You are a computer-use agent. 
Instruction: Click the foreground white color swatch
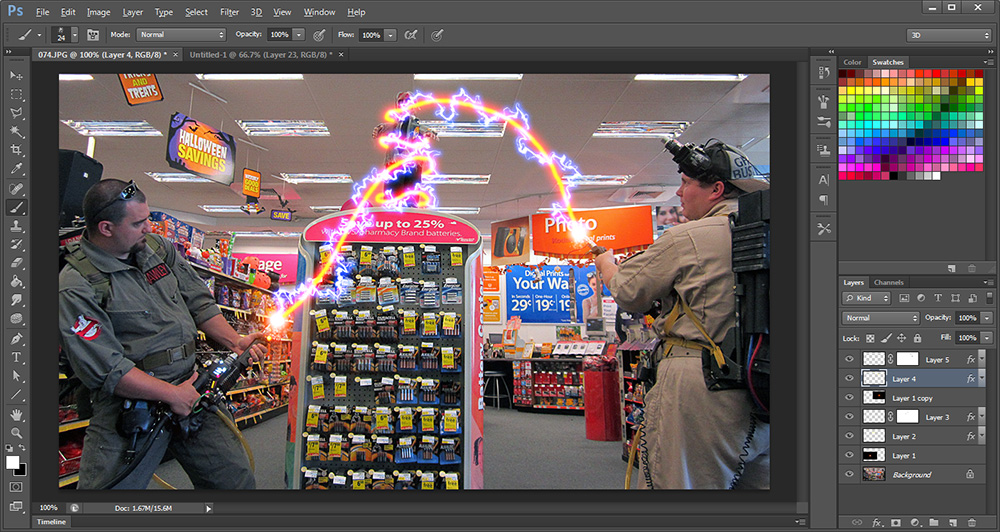click(x=12, y=462)
